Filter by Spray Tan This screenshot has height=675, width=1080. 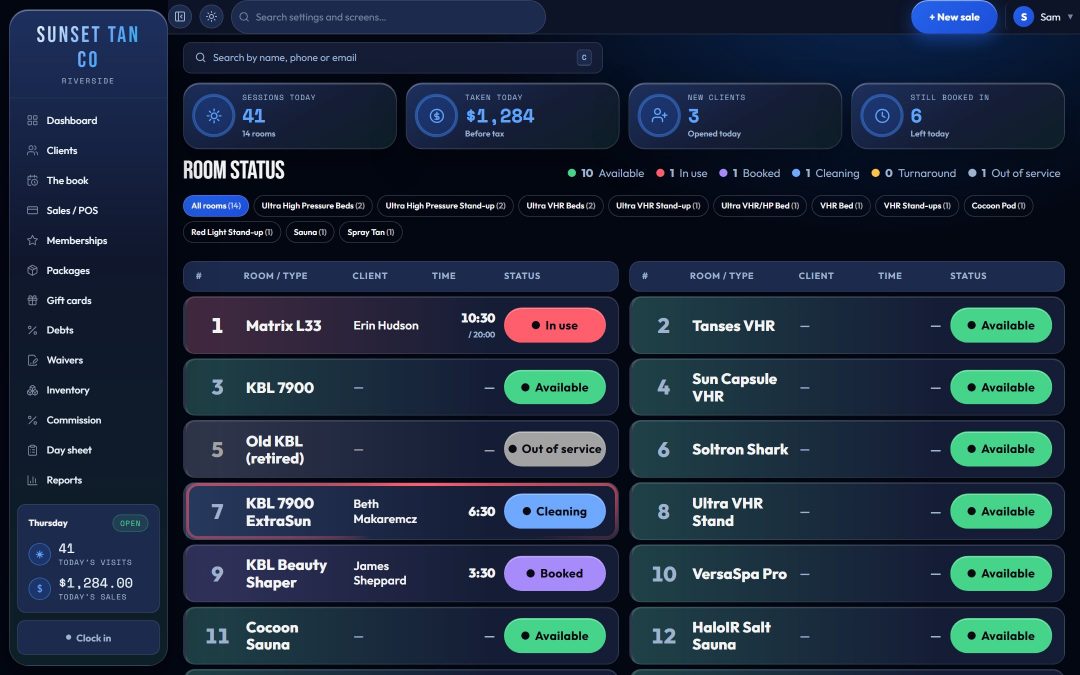pos(371,232)
